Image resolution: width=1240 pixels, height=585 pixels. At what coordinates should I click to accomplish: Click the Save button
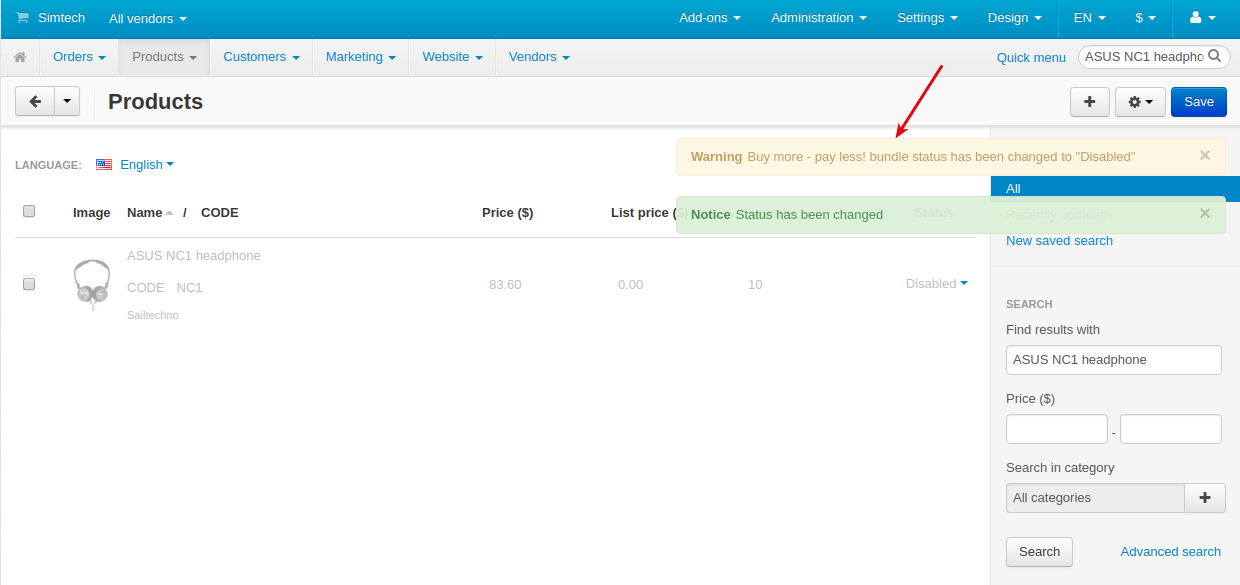tap(1199, 102)
